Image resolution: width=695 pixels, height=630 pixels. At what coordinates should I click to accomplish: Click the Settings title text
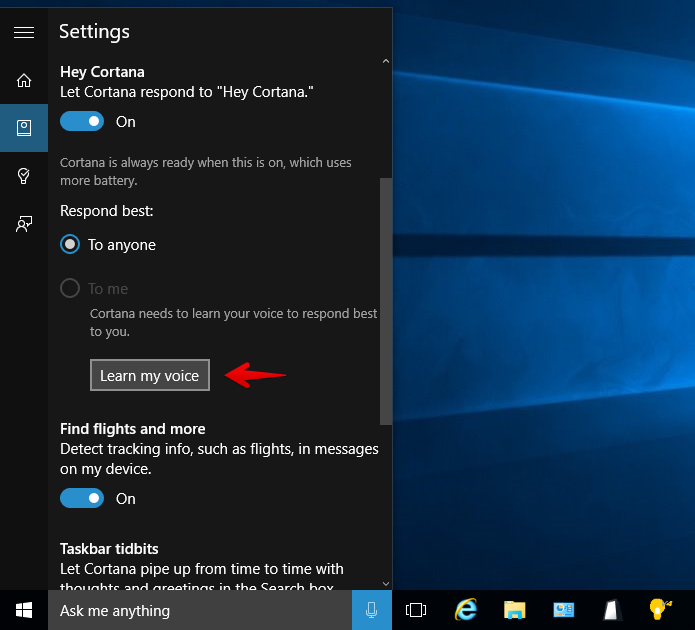[x=94, y=31]
